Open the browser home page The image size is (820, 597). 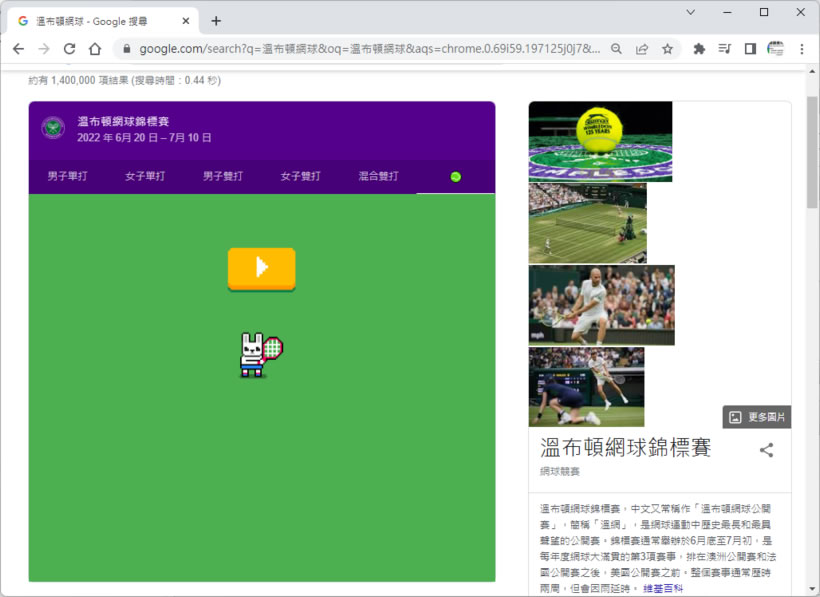tap(95, 49)
